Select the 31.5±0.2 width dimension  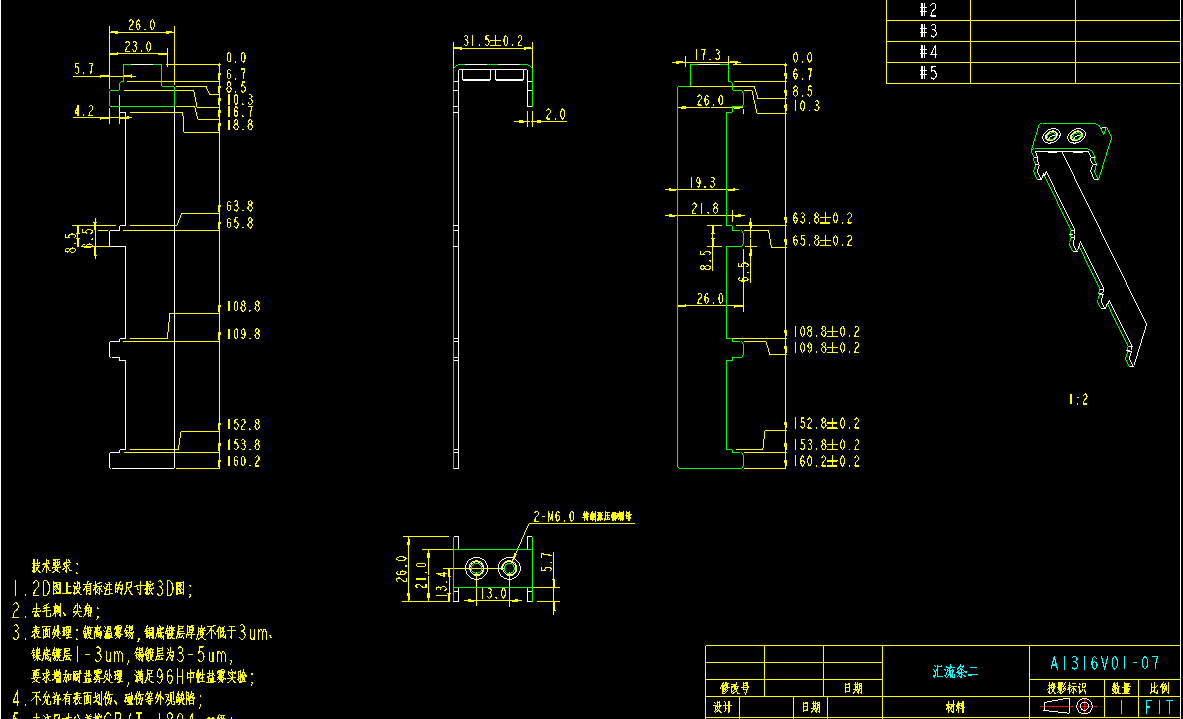[x=492, y=41]
